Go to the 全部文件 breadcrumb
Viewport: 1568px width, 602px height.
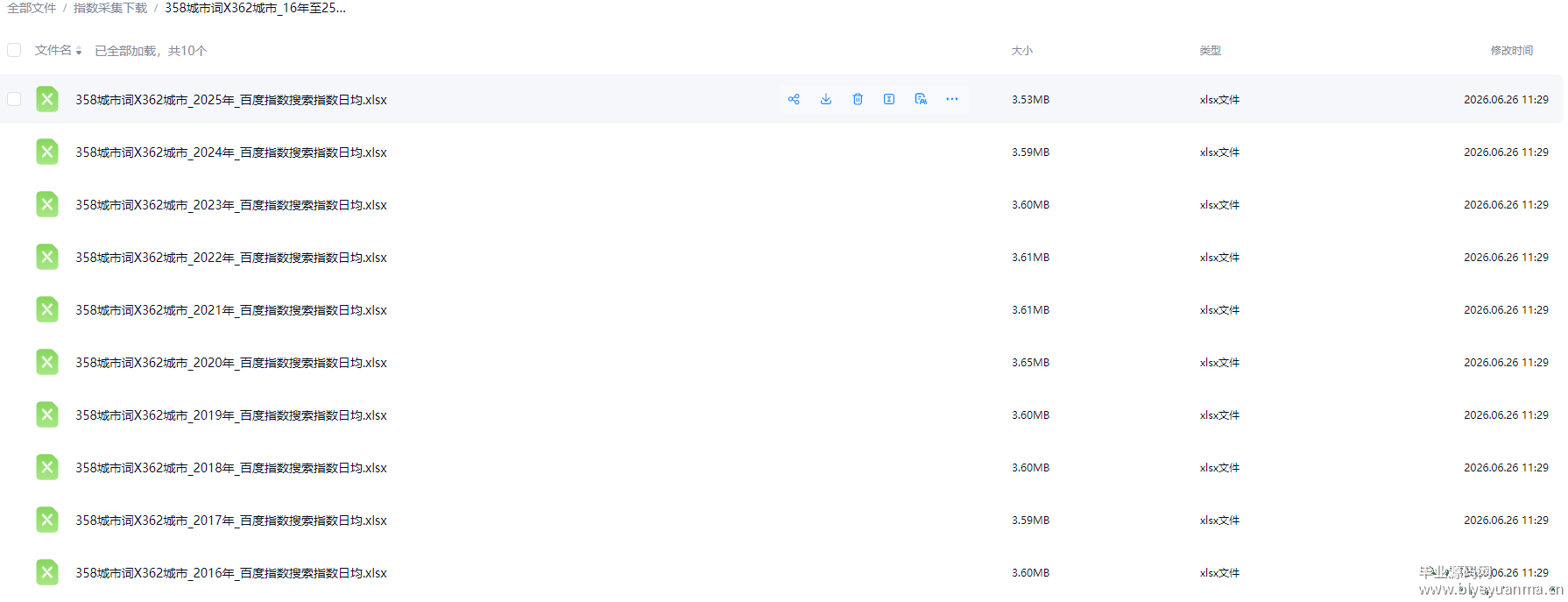[32, 8]
